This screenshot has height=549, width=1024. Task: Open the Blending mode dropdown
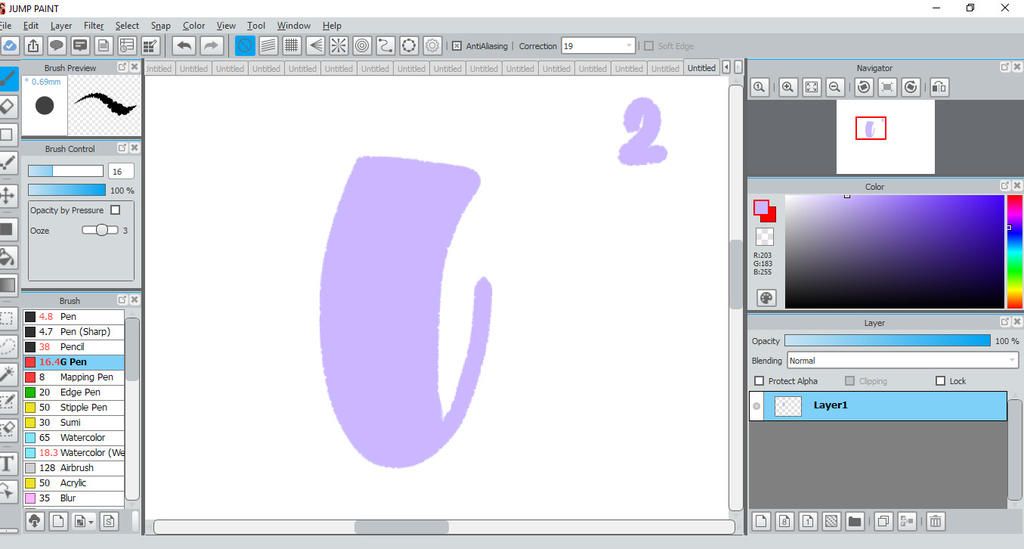point(1012,360)
